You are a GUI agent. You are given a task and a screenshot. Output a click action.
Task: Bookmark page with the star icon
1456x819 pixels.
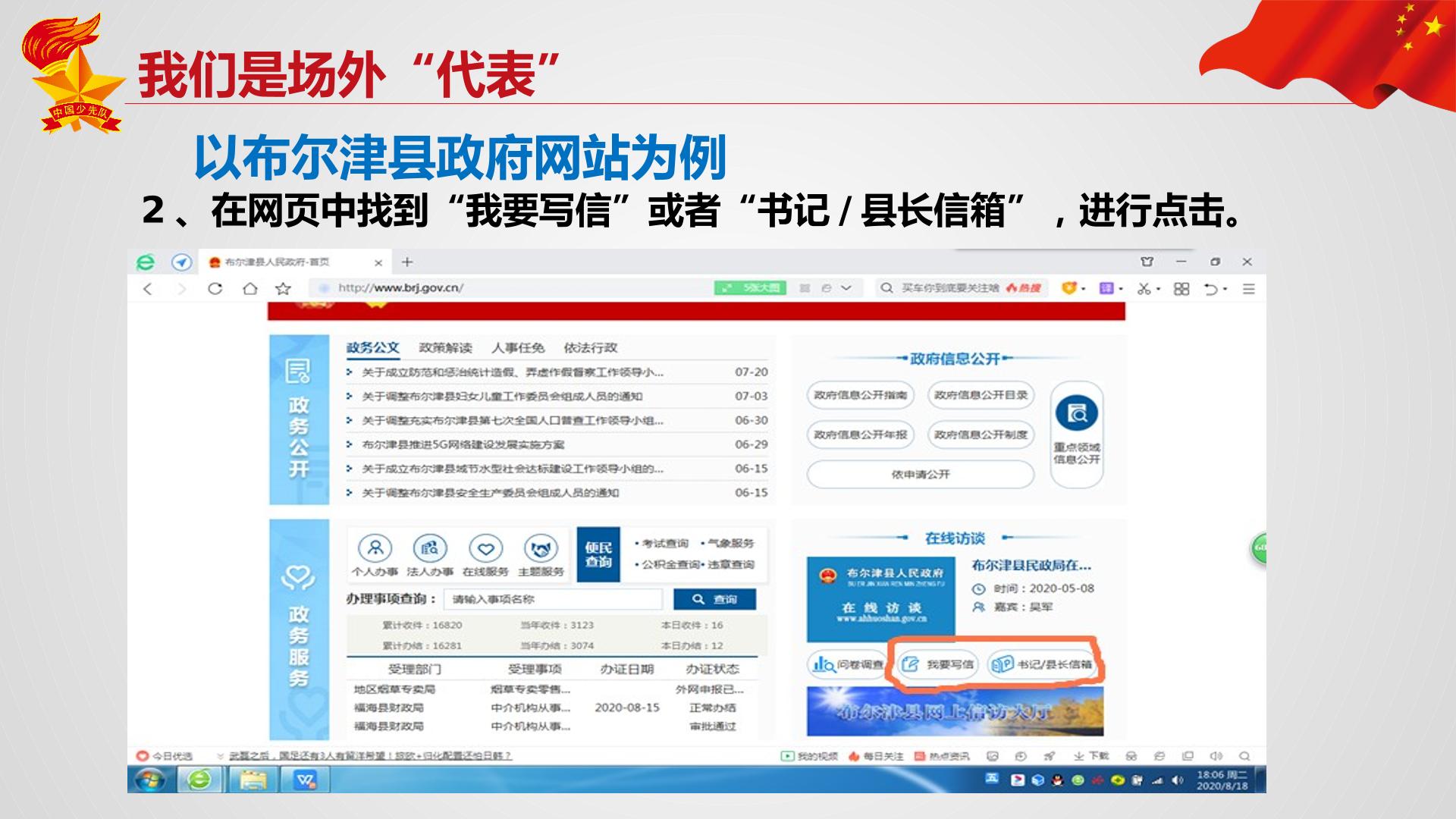pyautogui.click(x=283, y=288)
